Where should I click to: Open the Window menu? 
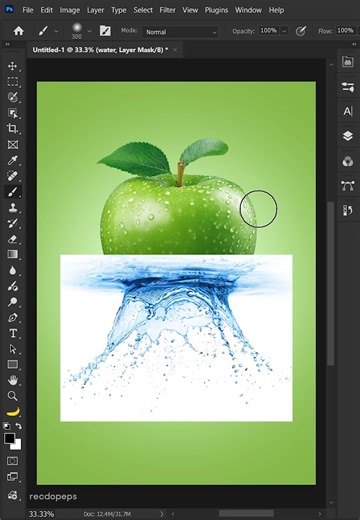(x=248, y=10)
